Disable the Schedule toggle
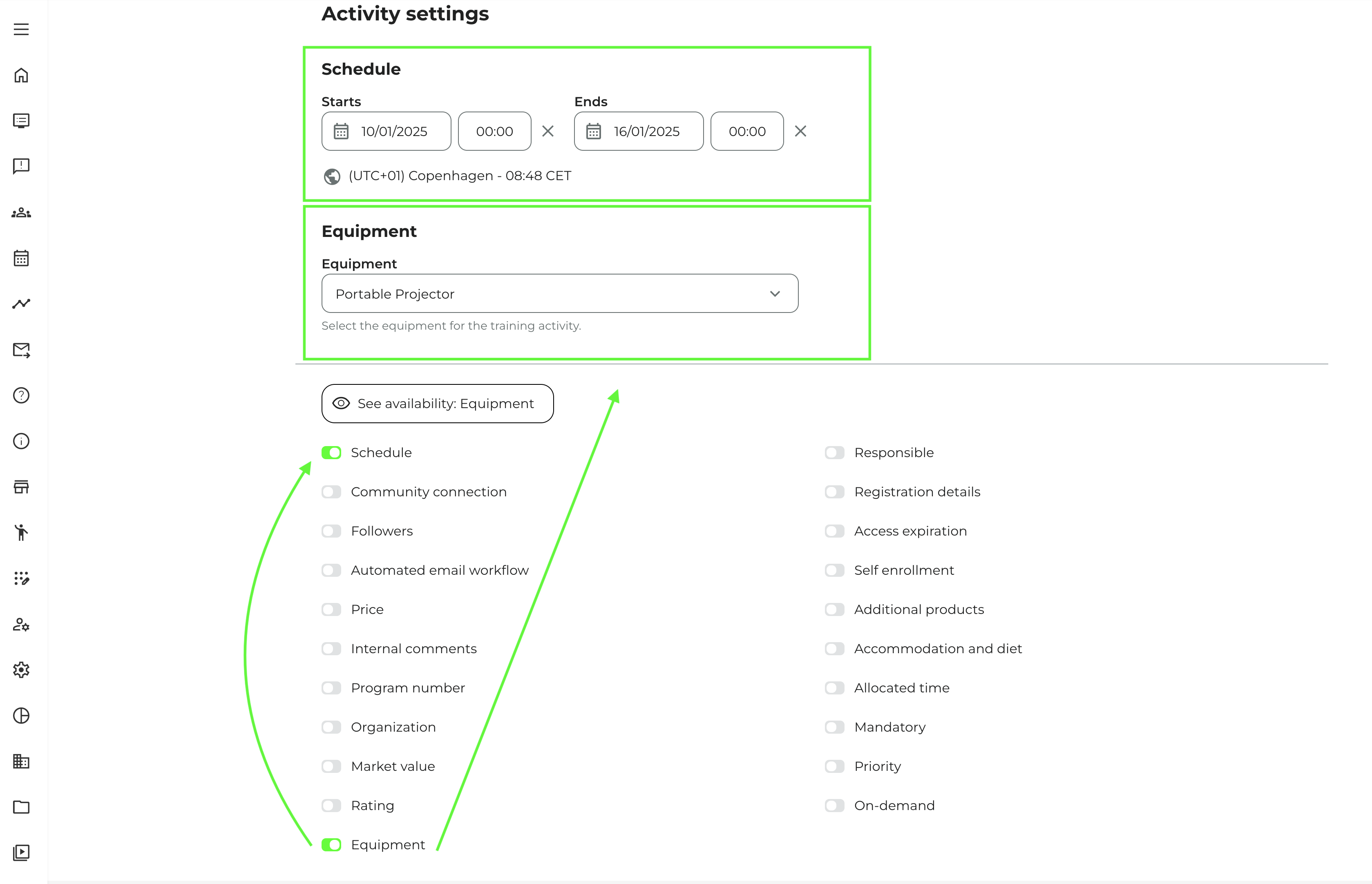The height and width of the screenshot is (884, 1372). pyautogui.click(x=331, y=453)
